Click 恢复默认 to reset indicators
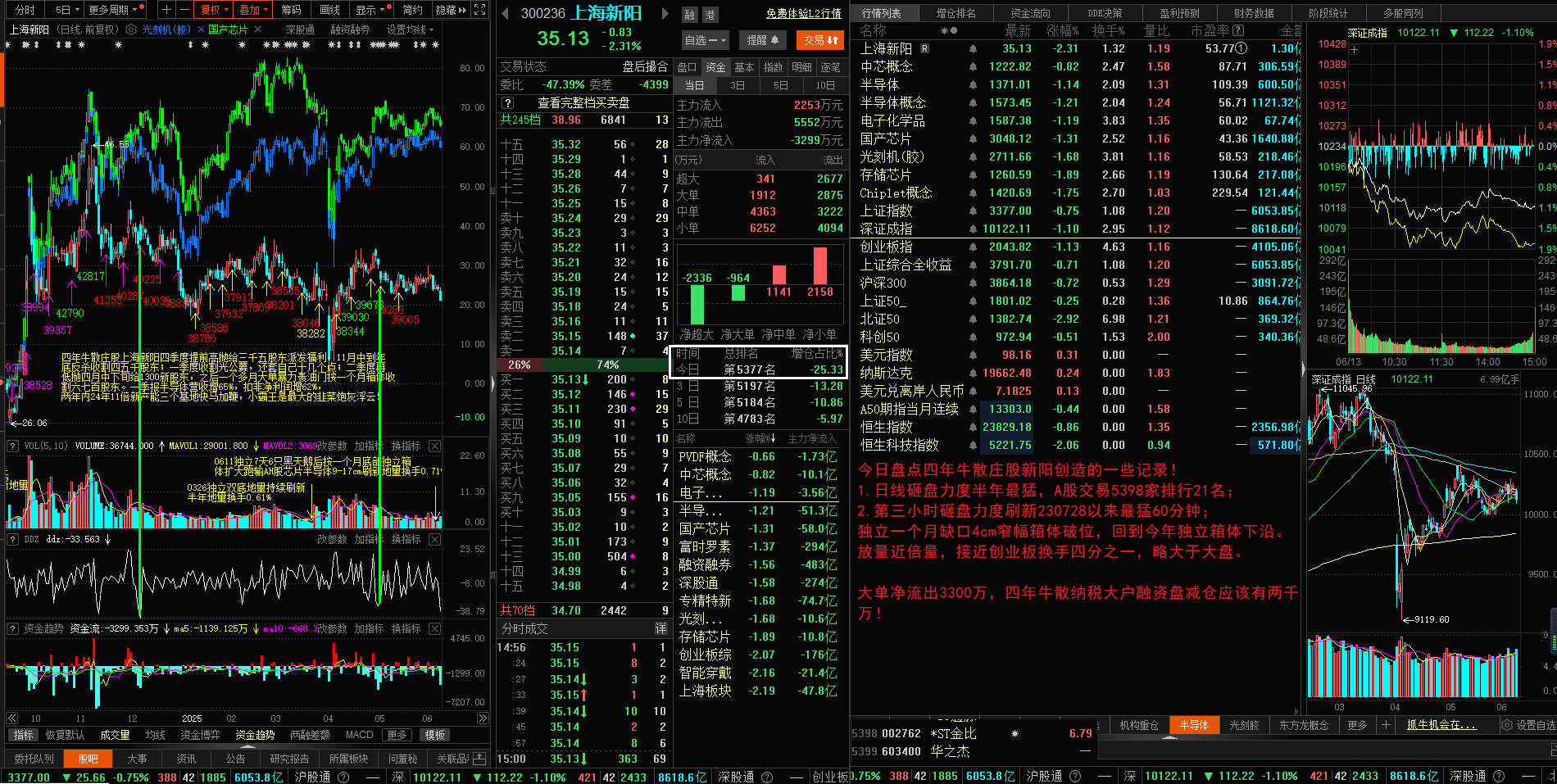Screen dimensions: 1557x784 pyautogui.click(x=65, y=735)
